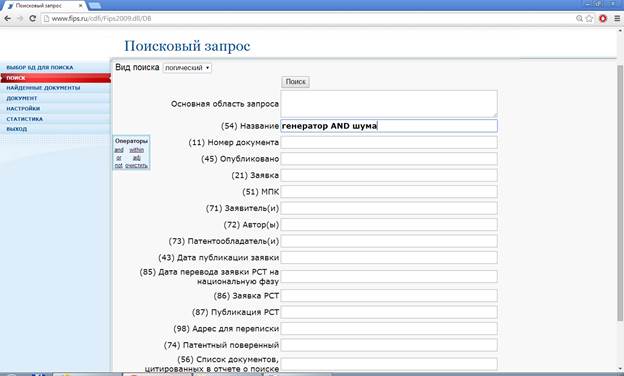Open the red Opera-style extension icon

point(603,18)
